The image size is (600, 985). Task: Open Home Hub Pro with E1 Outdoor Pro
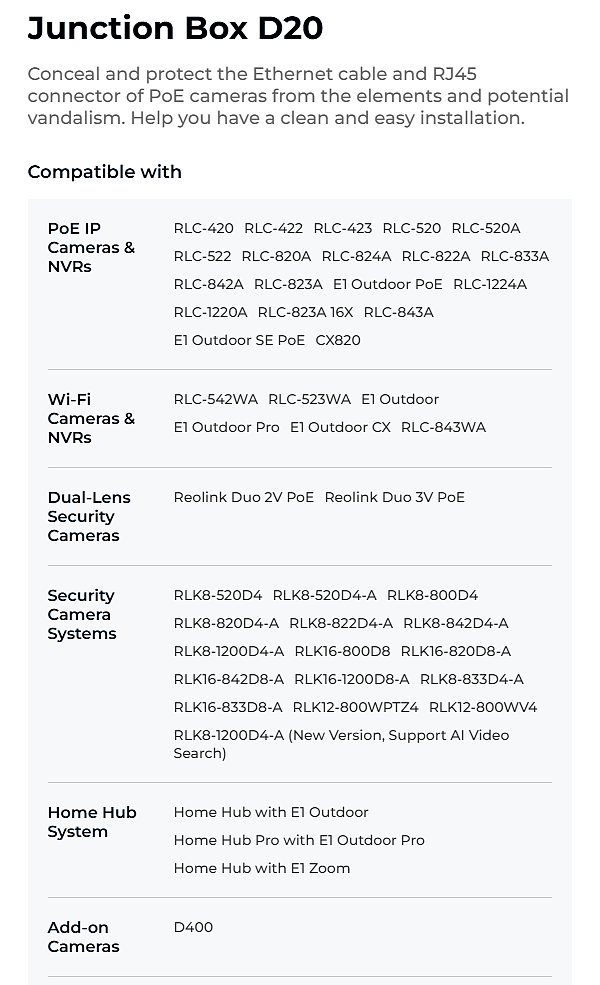(299, 840)
